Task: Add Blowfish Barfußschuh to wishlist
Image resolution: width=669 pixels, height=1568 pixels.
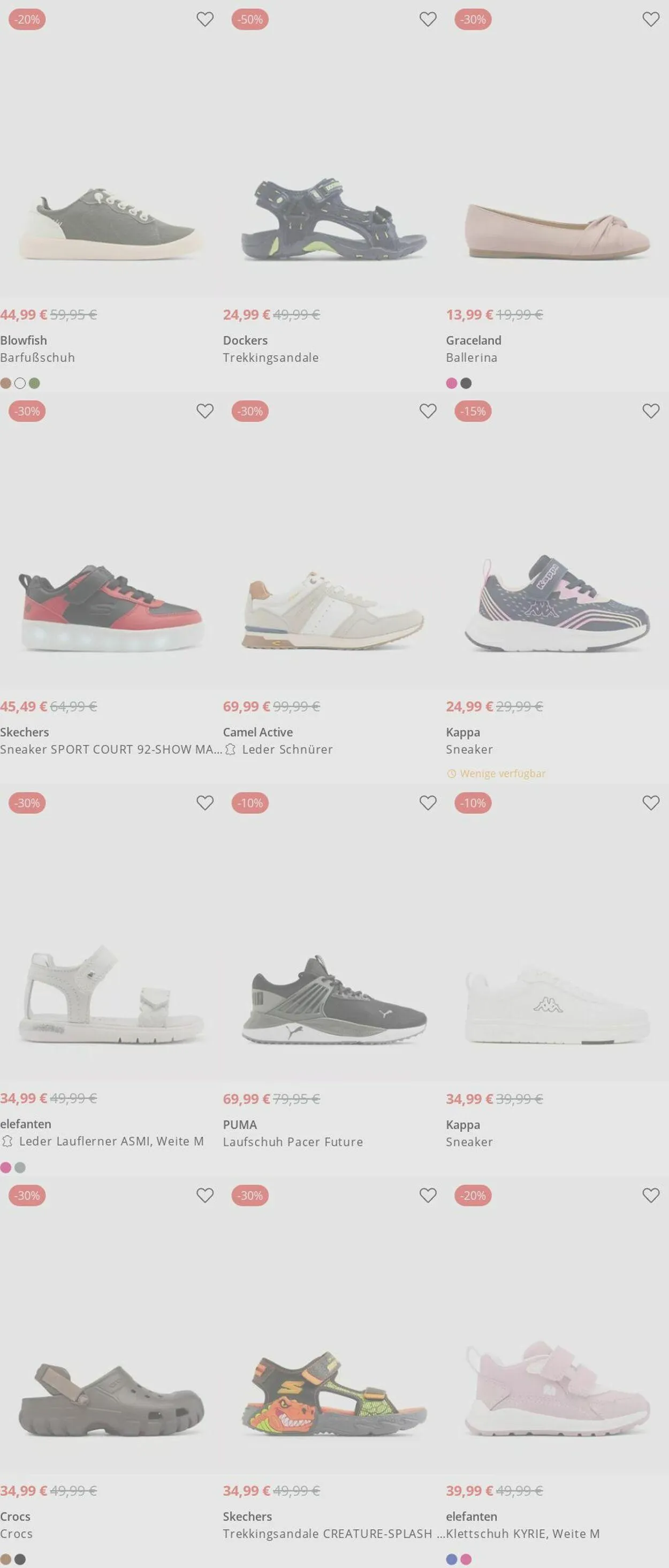Action: [205, 19]
